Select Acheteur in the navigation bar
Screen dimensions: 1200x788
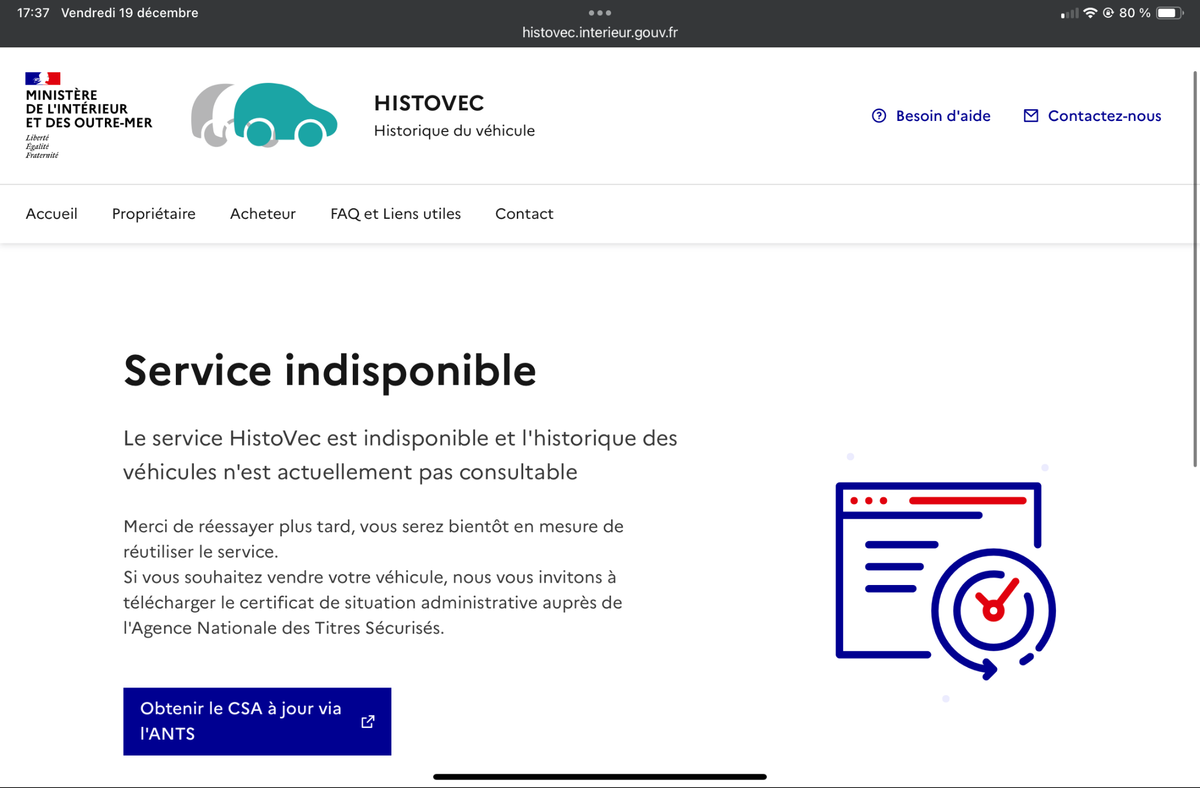[263, 214]
